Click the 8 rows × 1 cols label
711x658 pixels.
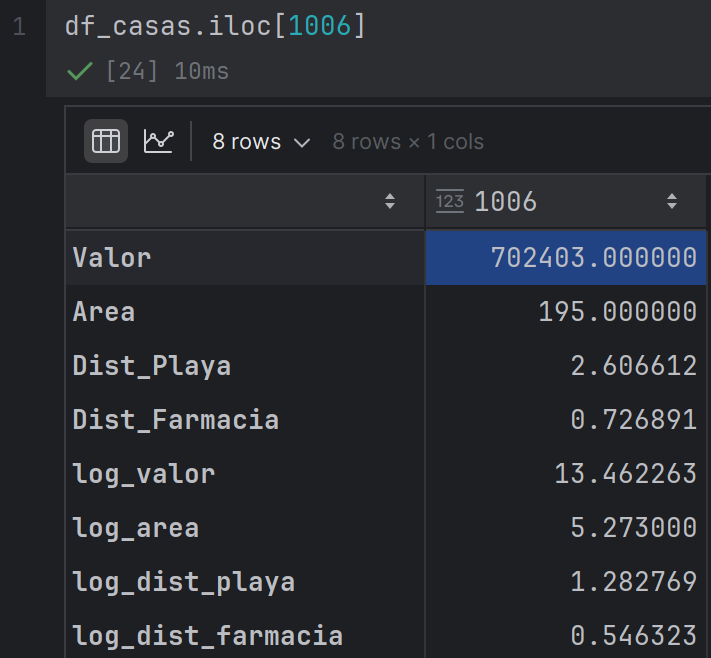[x=408, y=142]
